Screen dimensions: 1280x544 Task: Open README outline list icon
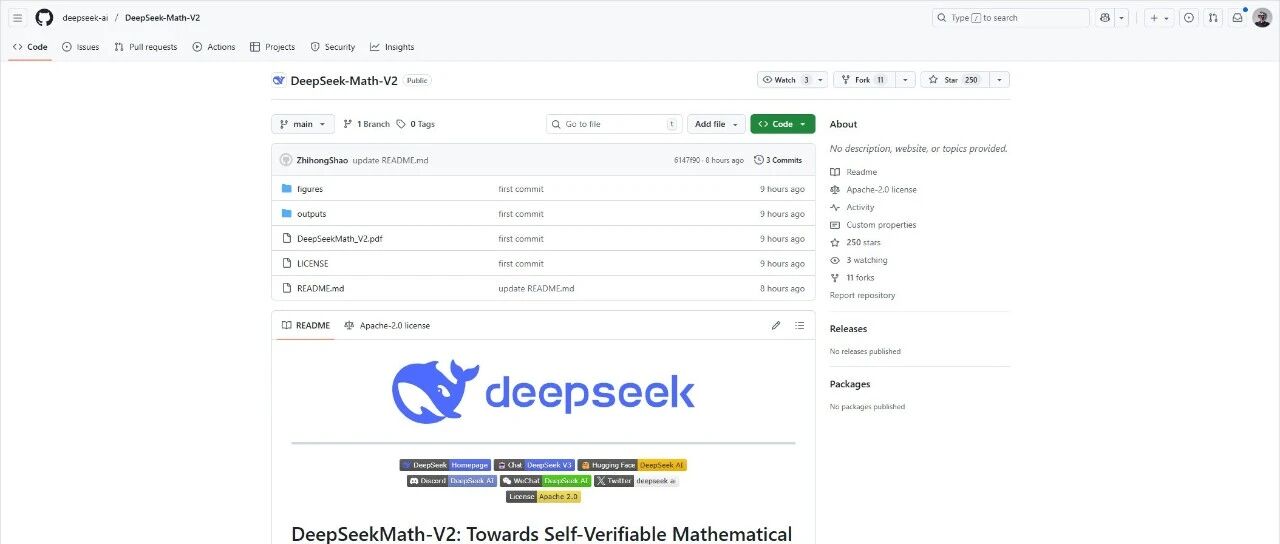coord(799,326)
